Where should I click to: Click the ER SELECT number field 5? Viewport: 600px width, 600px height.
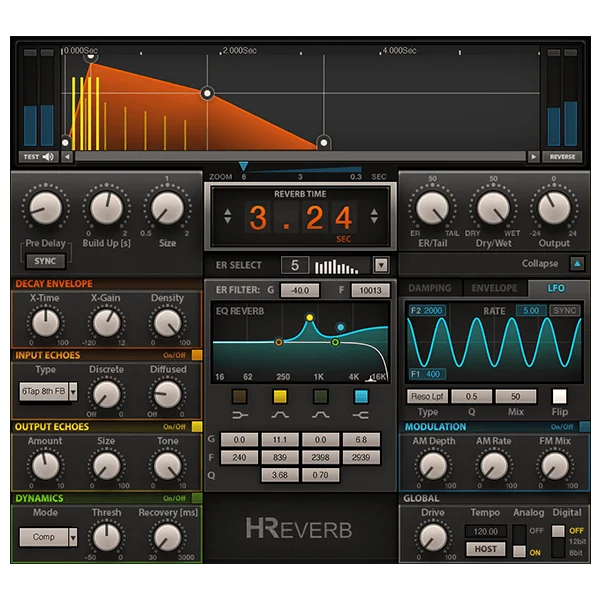[295, 265]
